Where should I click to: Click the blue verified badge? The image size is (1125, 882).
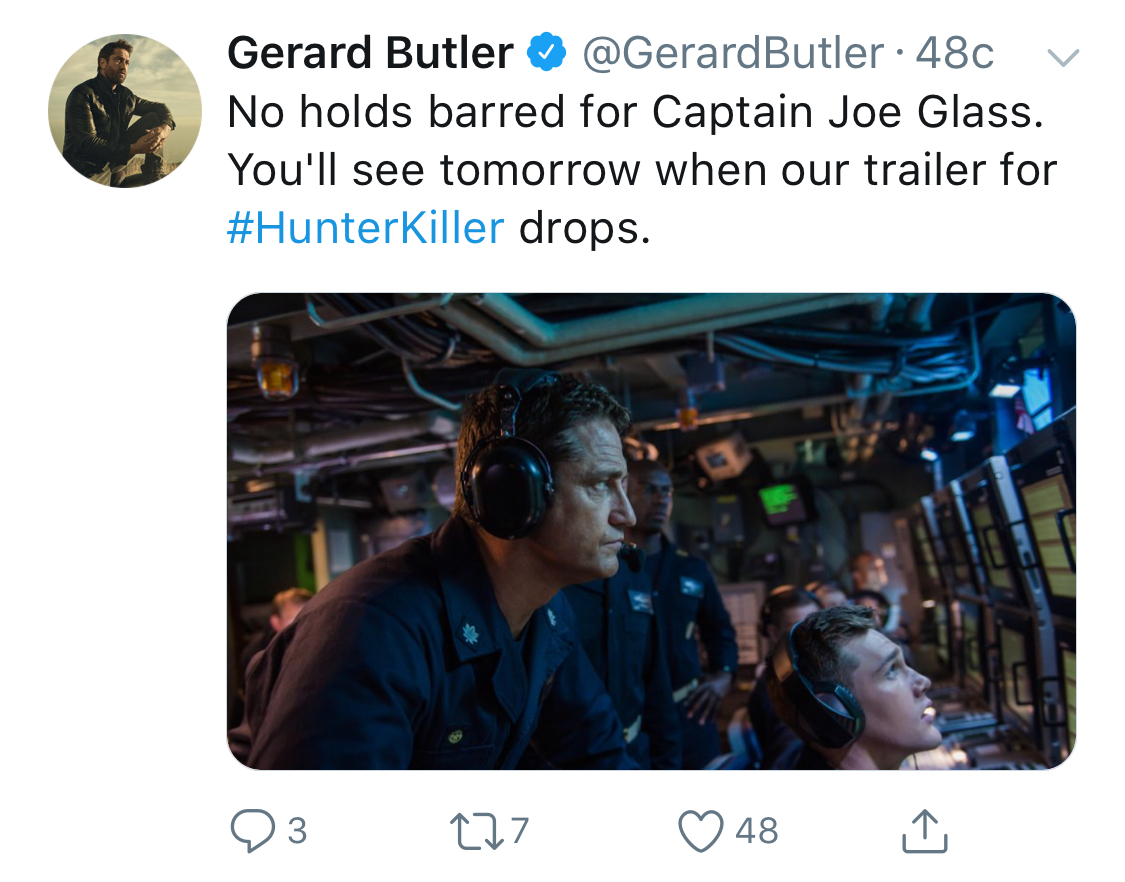click(547, 54)
